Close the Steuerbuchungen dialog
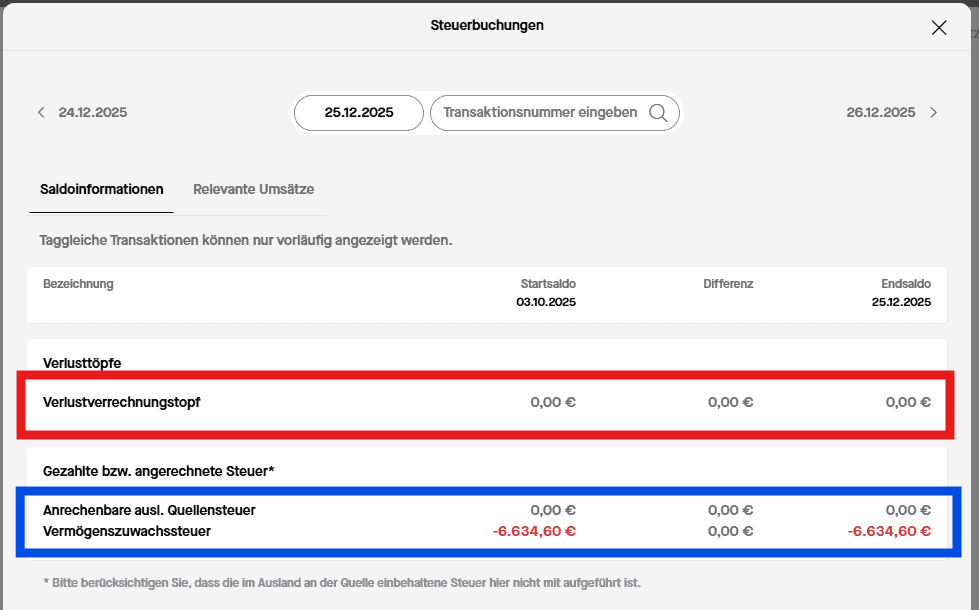This screenshot has width=979, height=610. (938, 28)
